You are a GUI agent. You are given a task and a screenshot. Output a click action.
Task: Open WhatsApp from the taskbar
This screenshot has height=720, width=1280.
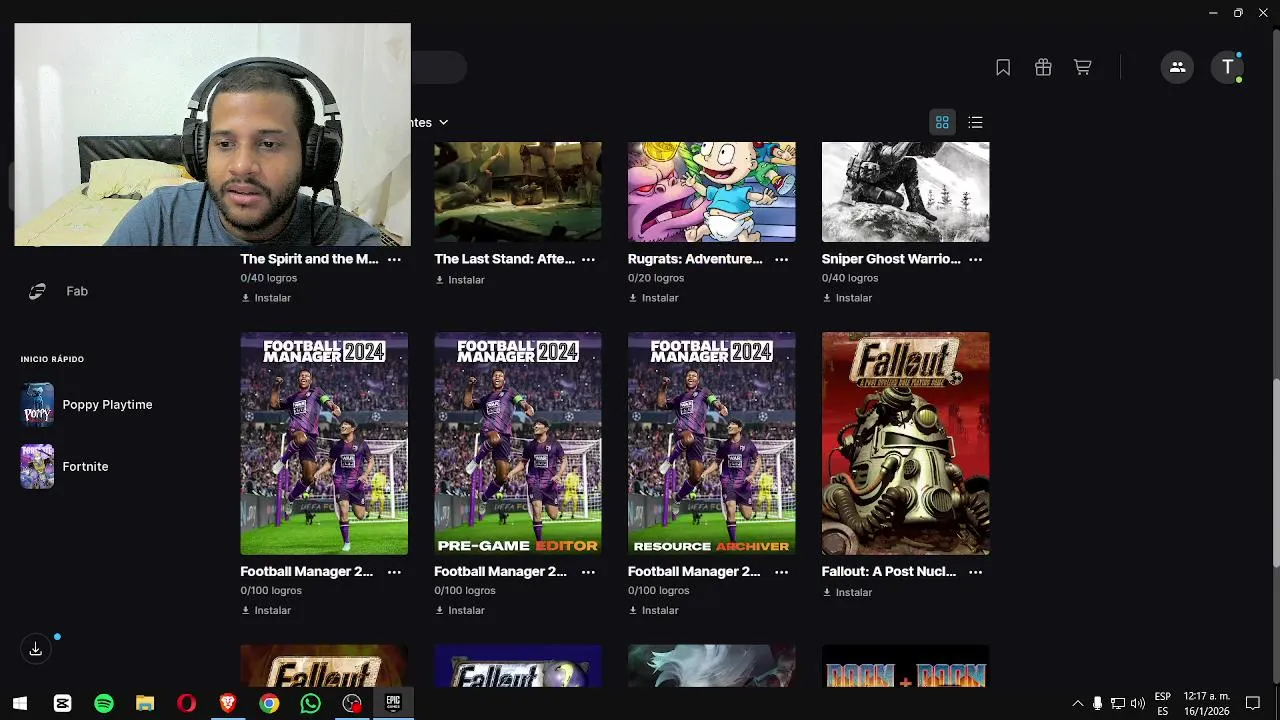click(x=311, y=704)
